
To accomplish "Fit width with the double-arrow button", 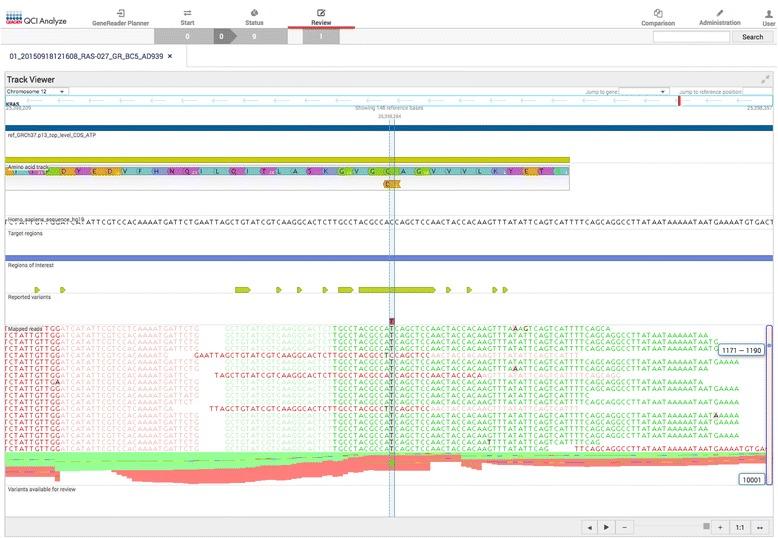I will [x=760, y=527].
